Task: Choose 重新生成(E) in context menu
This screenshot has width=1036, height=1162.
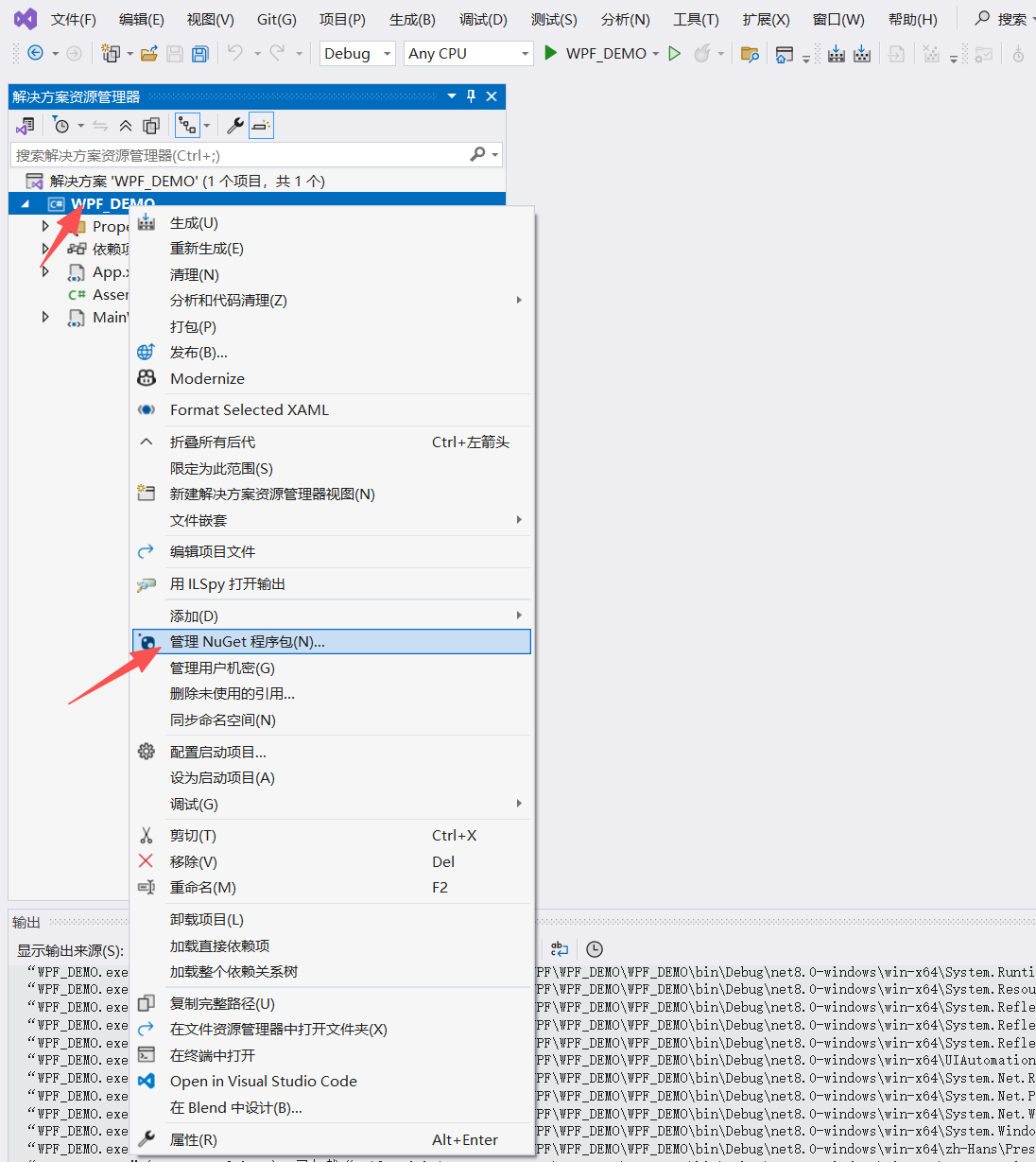Action: tap(332, 249)
